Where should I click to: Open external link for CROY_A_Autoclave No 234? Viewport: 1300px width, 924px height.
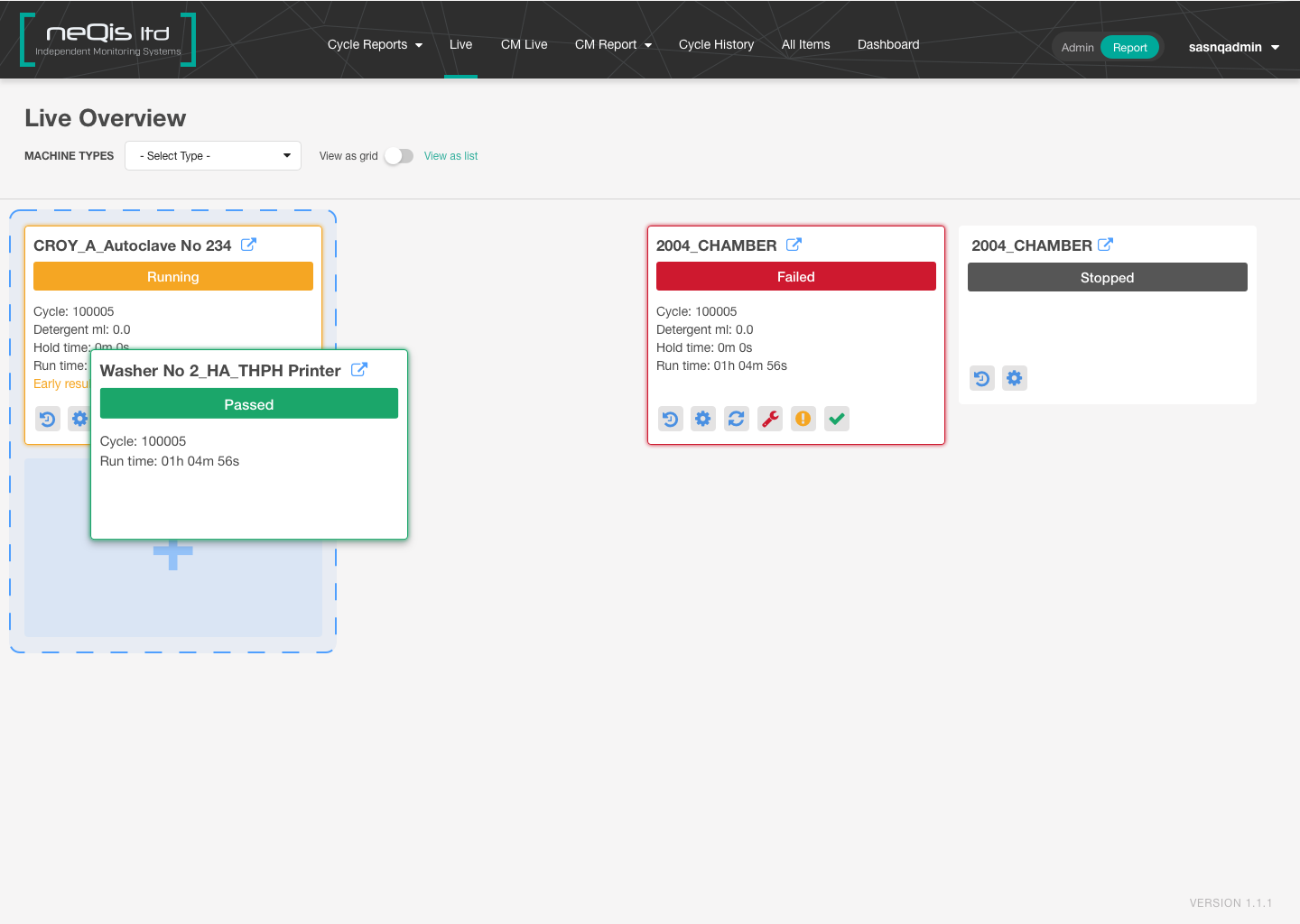pos(247,244)
